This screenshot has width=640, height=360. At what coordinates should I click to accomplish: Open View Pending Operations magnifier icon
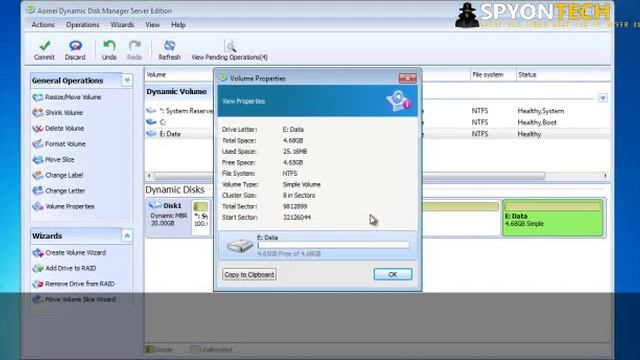coord(230,45)
